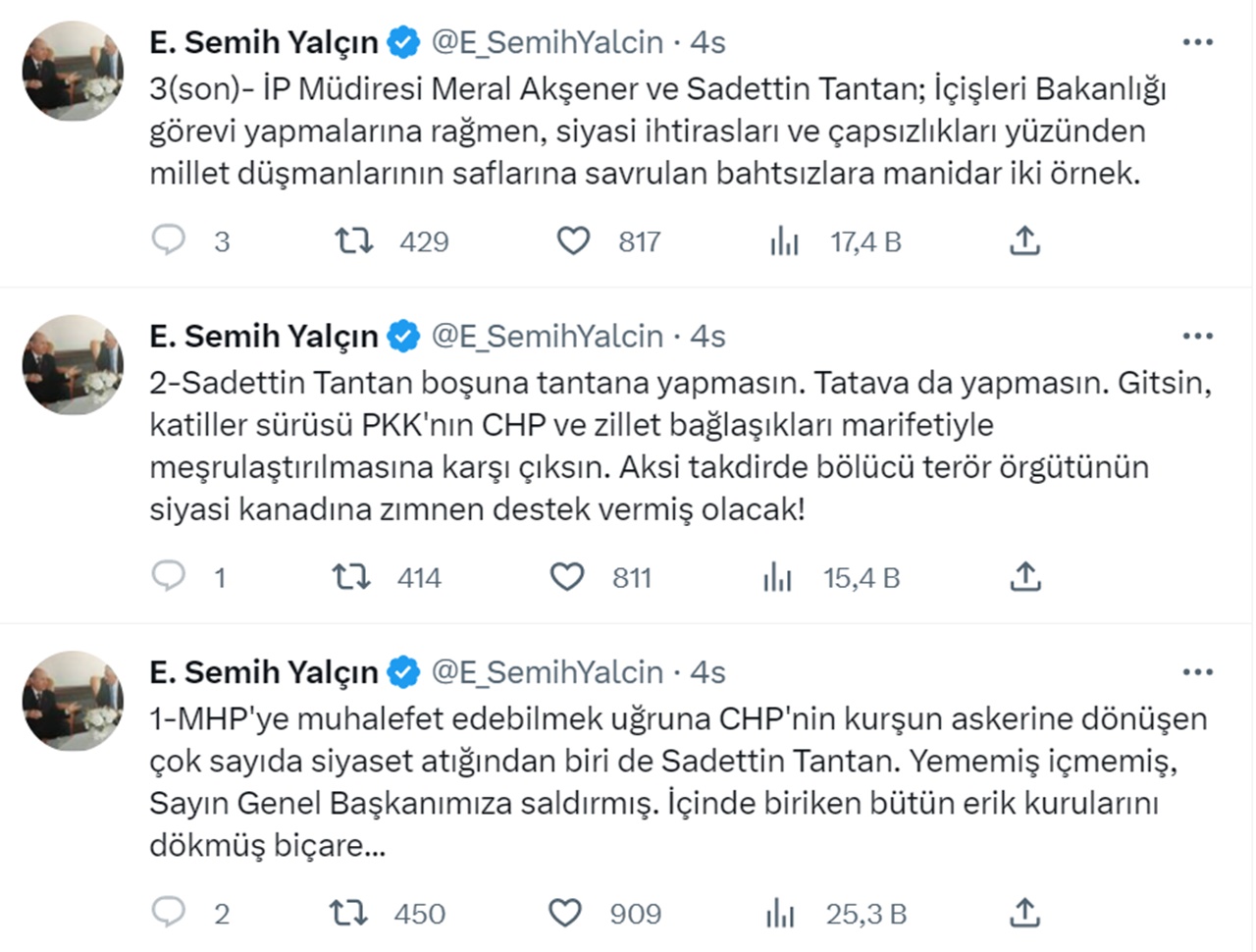Open the reply box for tweet 3(son)
Viewport: 1256px width, 952px height.
[171, 238]
